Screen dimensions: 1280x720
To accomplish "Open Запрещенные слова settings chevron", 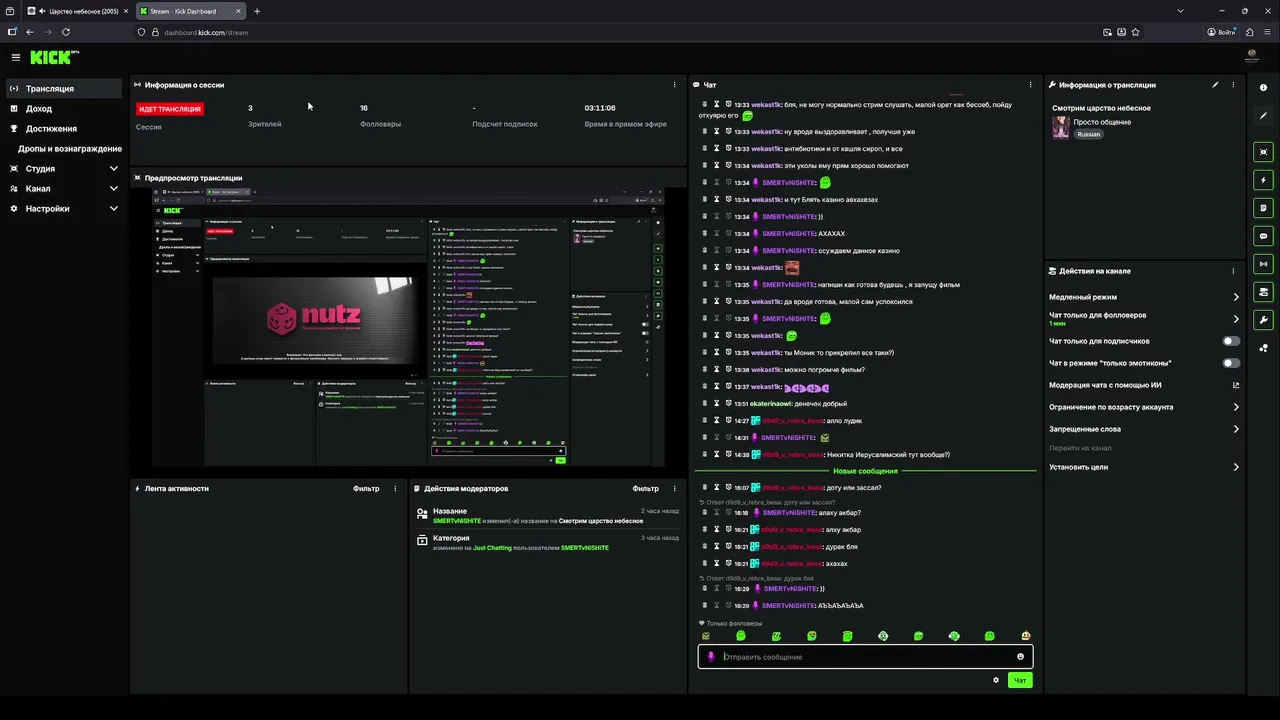I will 1236,429.
